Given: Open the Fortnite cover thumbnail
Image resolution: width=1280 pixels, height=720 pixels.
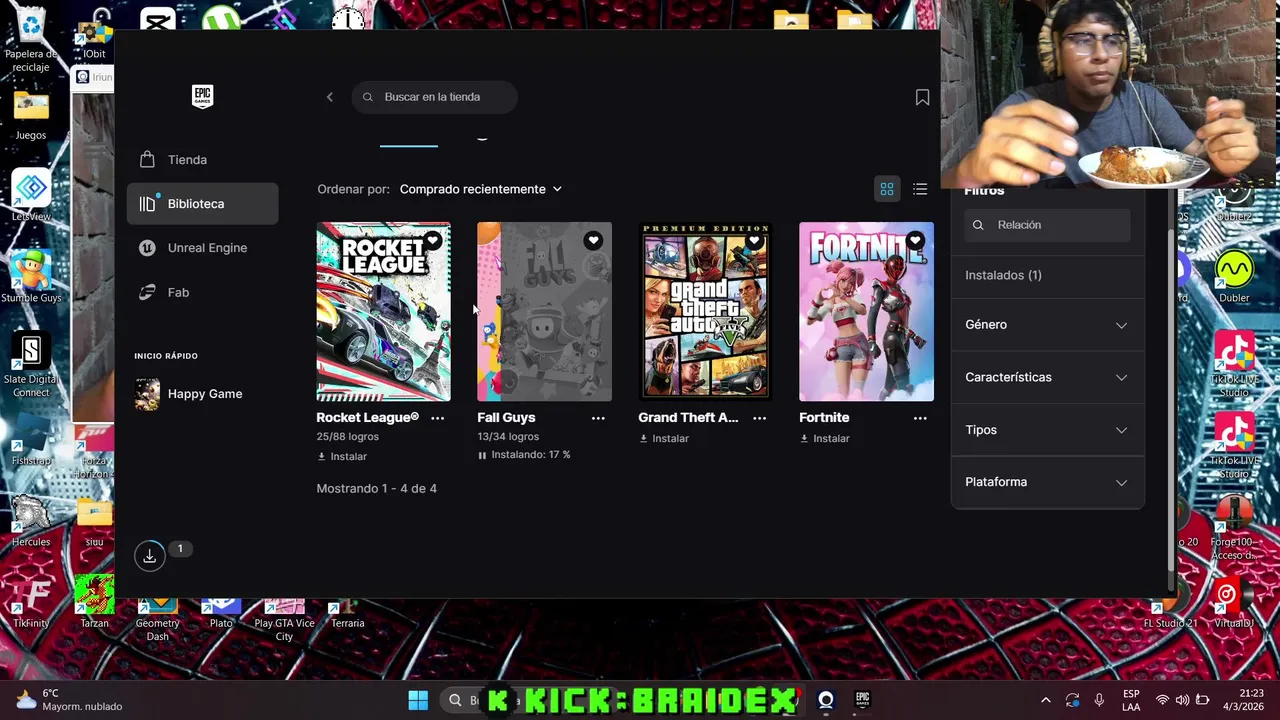Looking at the screenshot, I should point(866,311).
